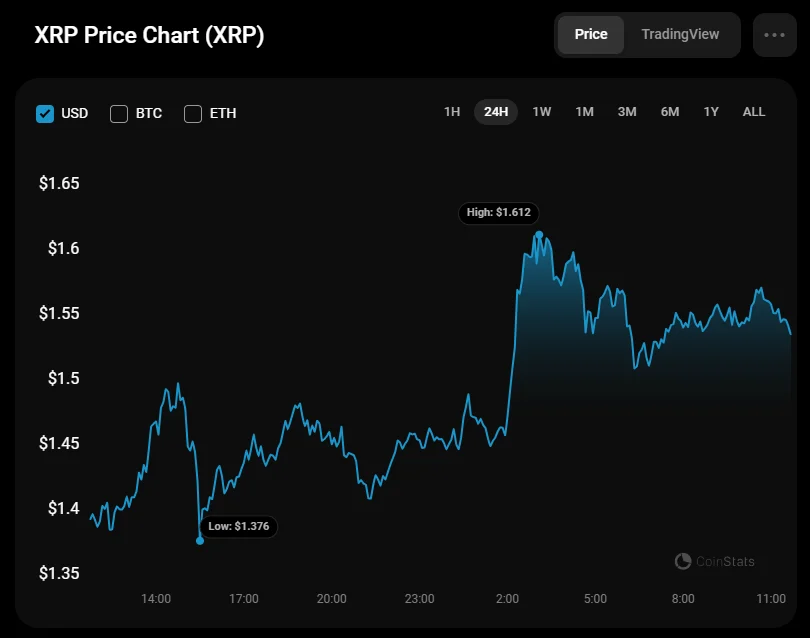Select the 1Y time range
The width and height of the screenshot is (810, 638).
pos(711,112)
